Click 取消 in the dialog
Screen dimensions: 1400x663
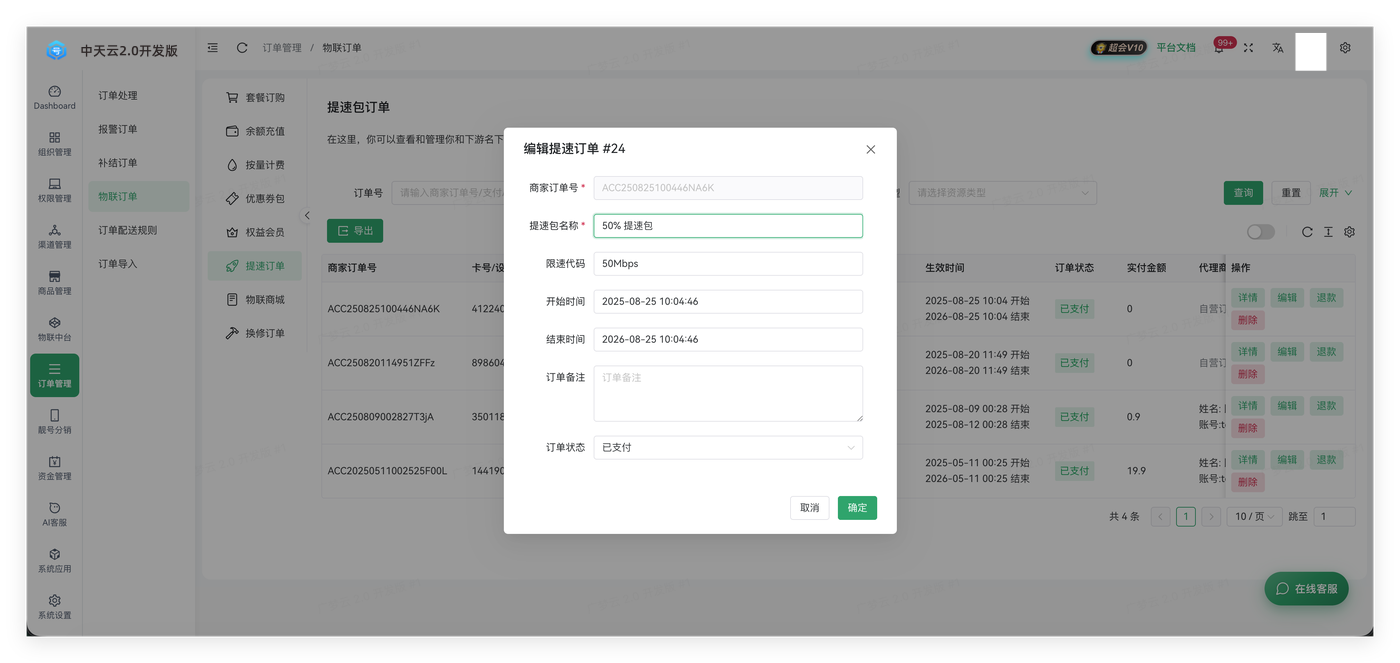[809, 508]
